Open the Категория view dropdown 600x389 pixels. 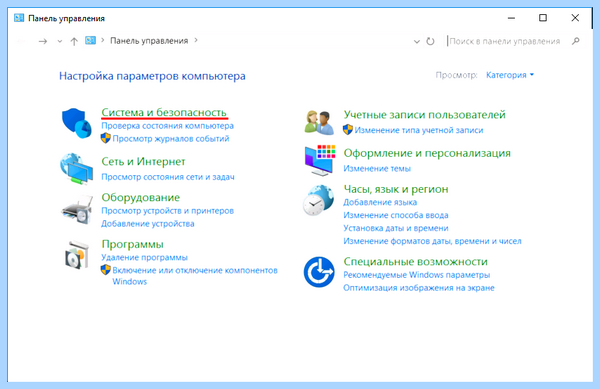[x=510, y=75]
